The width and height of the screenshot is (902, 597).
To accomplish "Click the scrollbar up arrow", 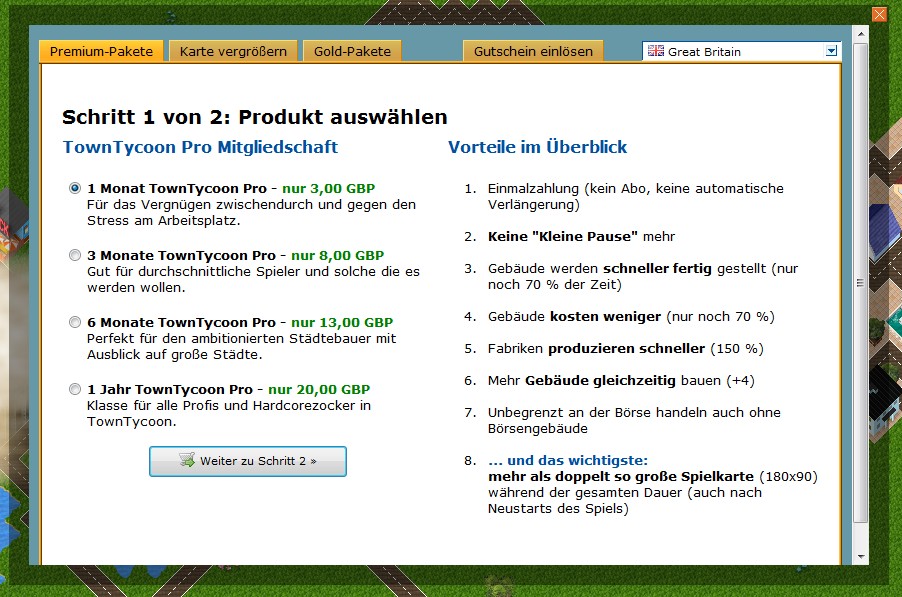I will 861,34.
